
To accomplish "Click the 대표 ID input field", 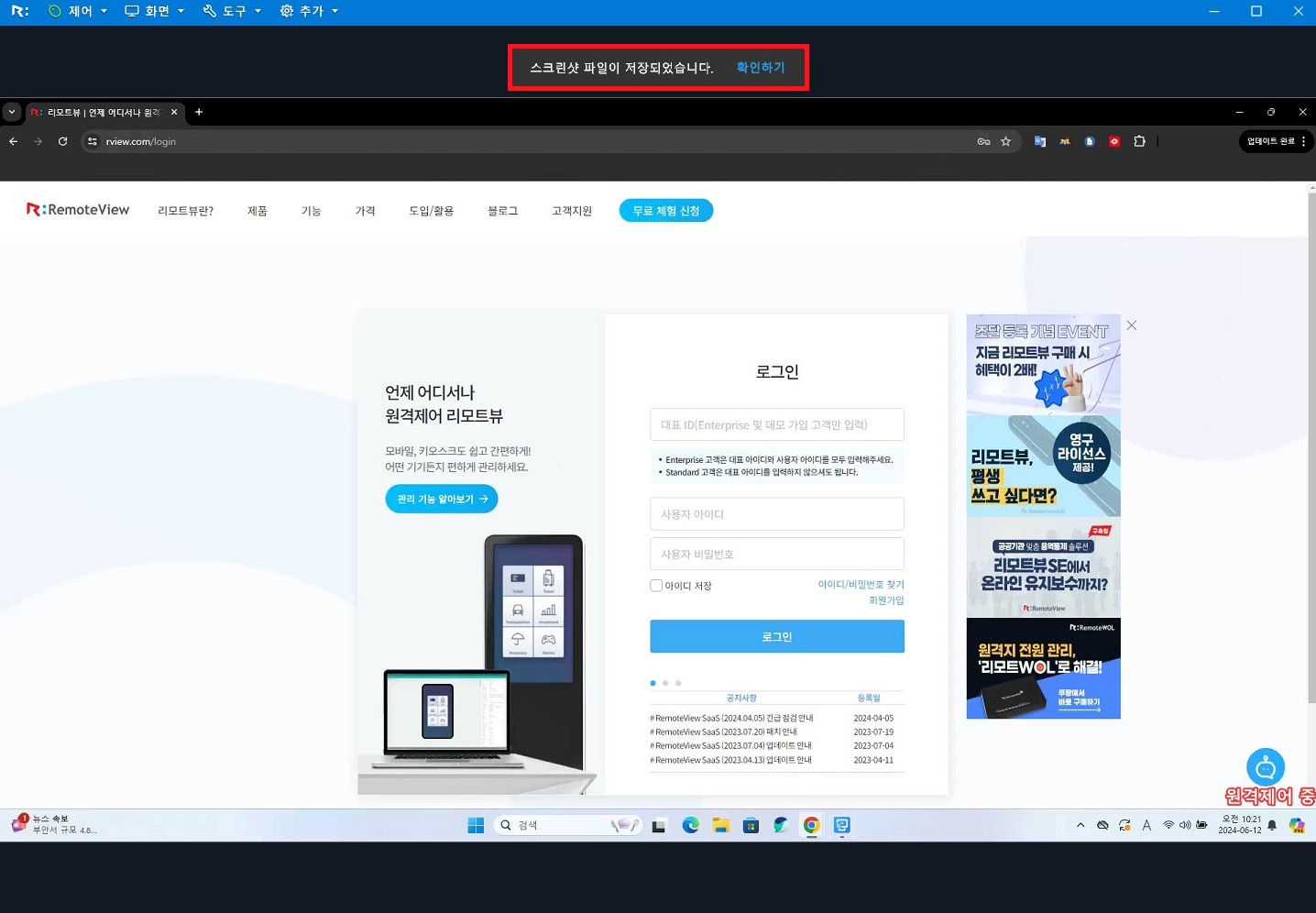I will point(777,424).
